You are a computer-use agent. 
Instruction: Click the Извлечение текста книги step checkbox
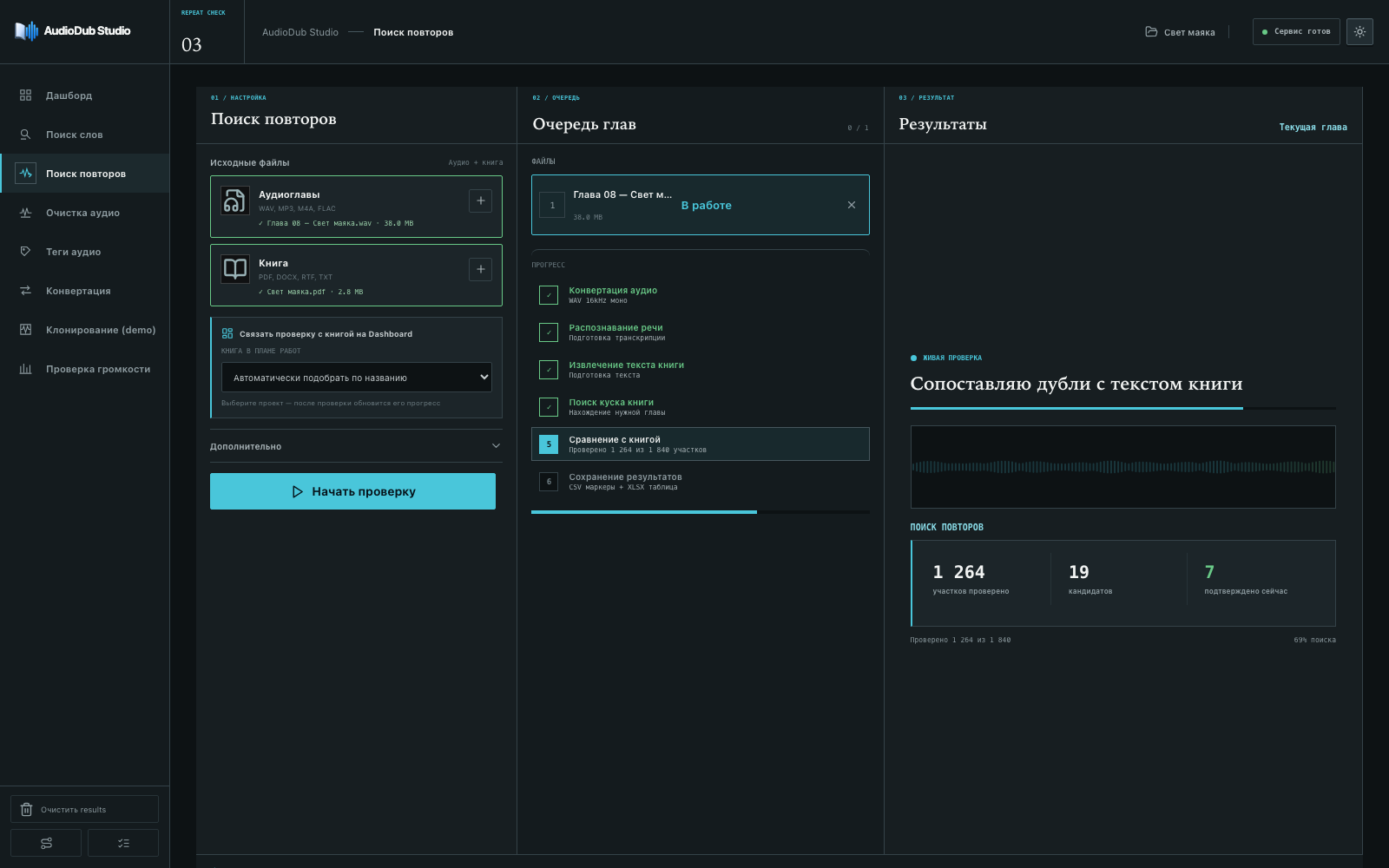(x=549, y=370)
